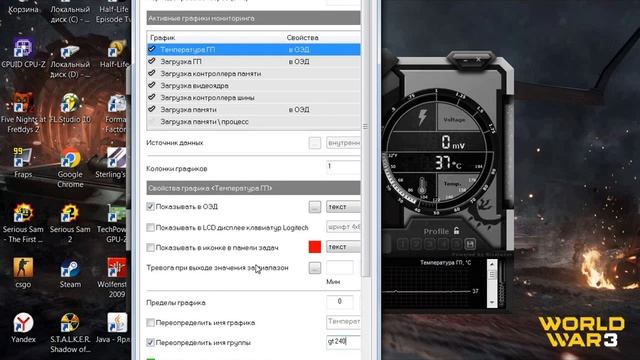Click the Пределы графика minimum field
Image resolution: width=640 pixels, height=360 pixels.
(340, 302)
